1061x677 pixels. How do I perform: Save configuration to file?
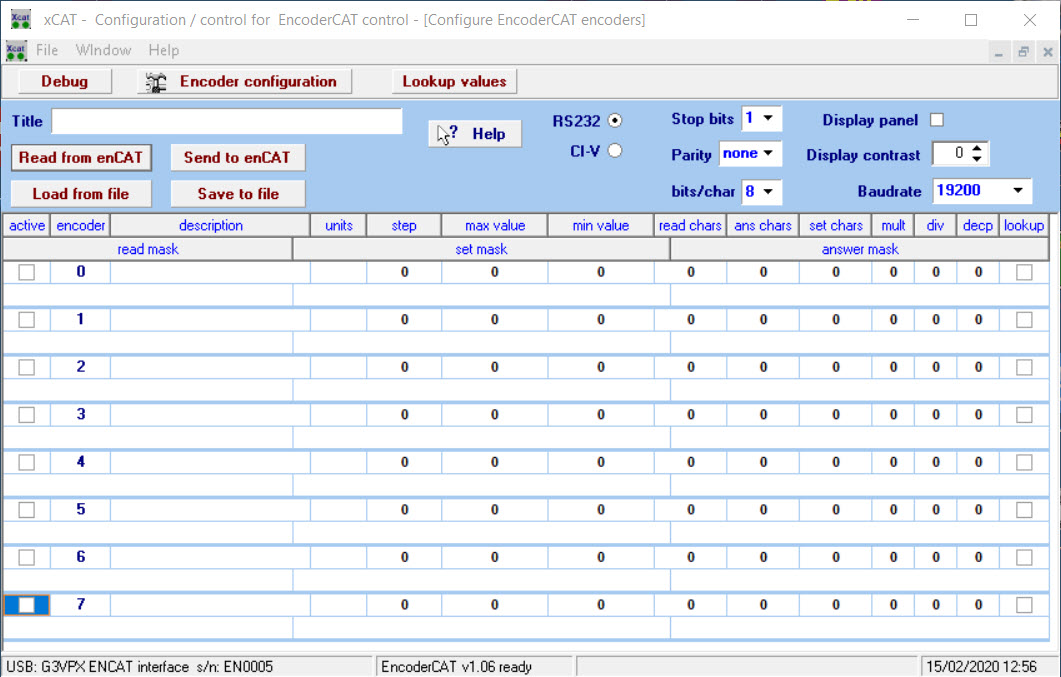(238, 194)
